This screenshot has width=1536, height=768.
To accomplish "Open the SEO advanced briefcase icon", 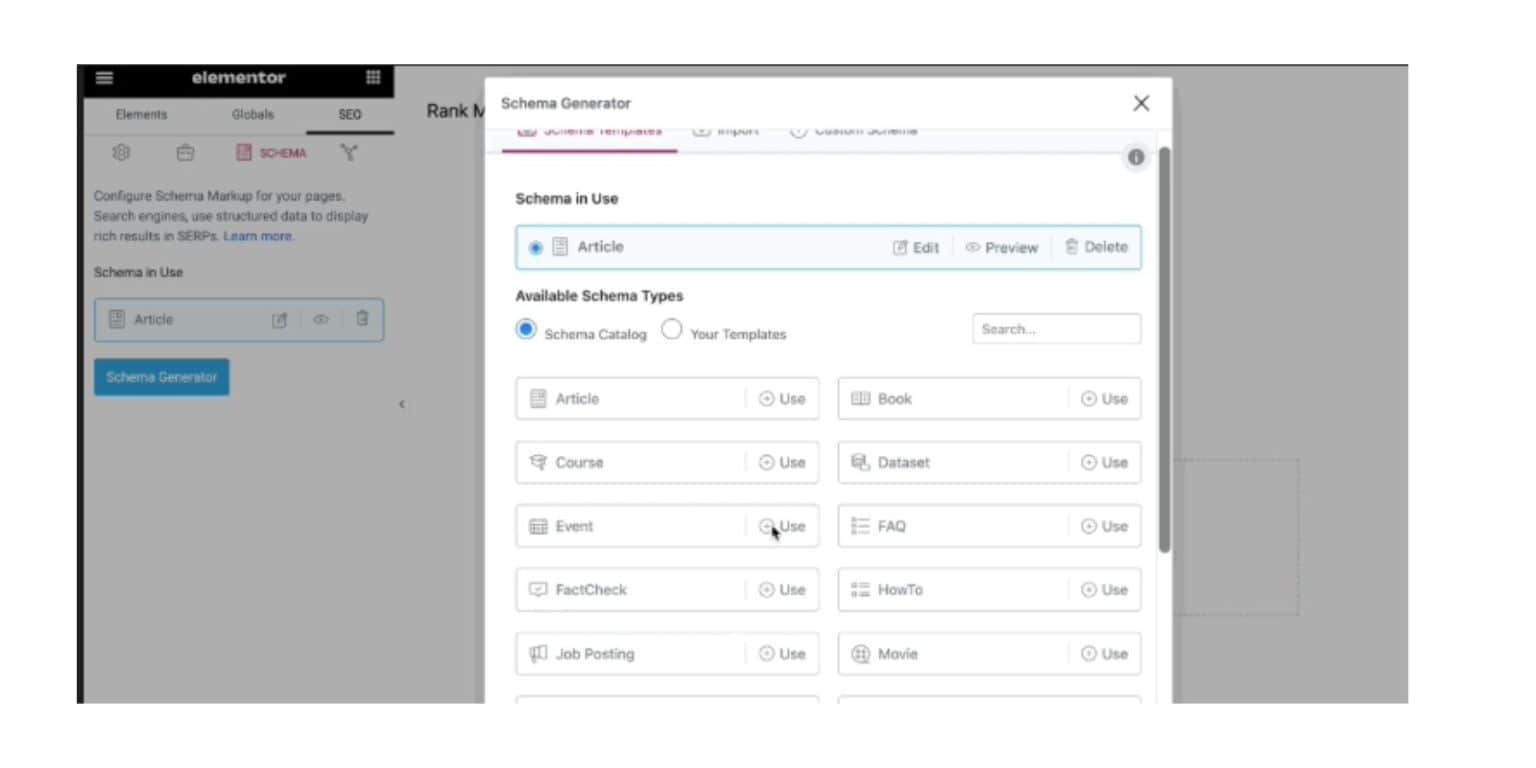I will 185,153.
